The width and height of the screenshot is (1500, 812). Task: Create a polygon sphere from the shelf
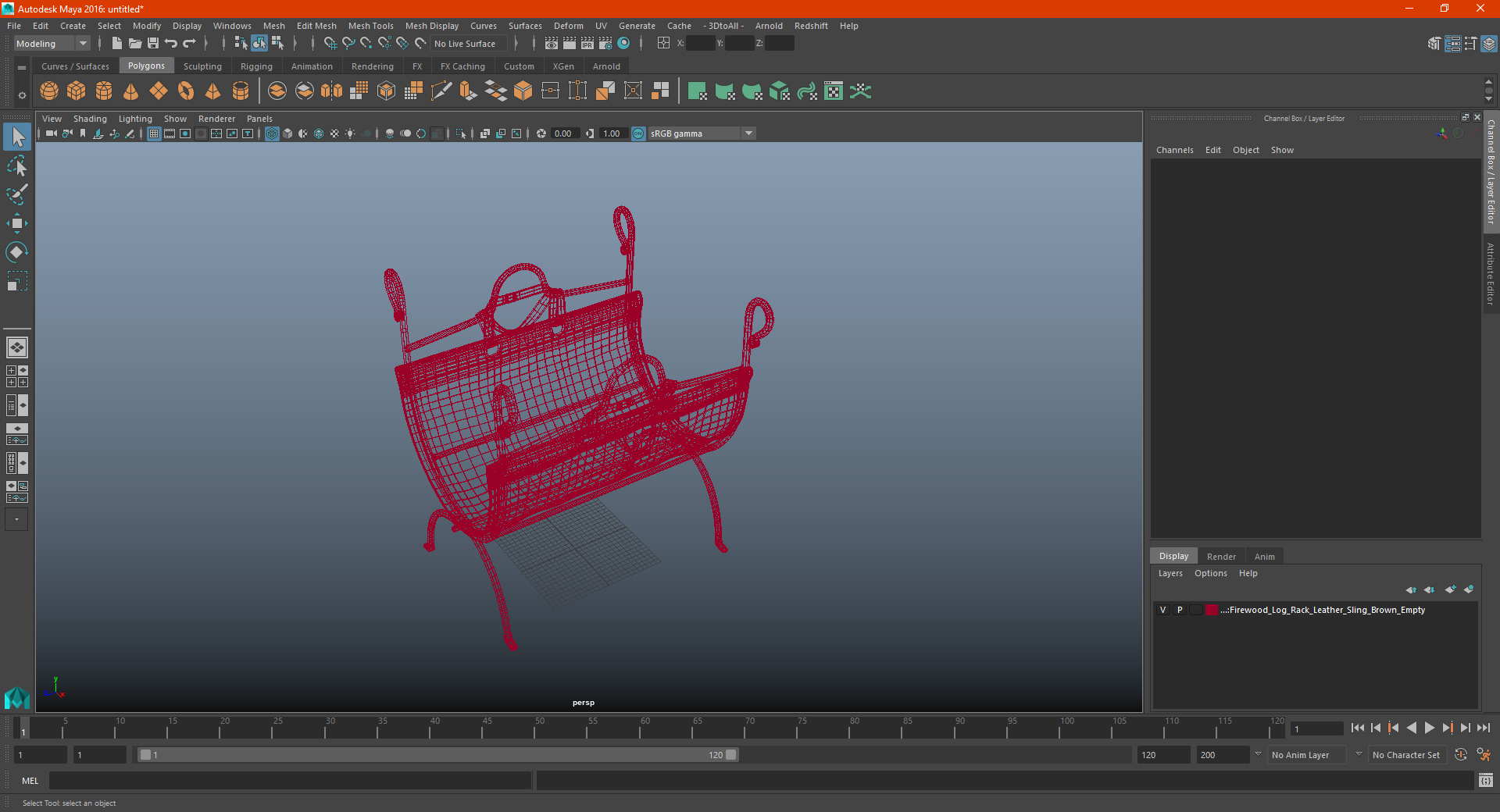(49, 91)
